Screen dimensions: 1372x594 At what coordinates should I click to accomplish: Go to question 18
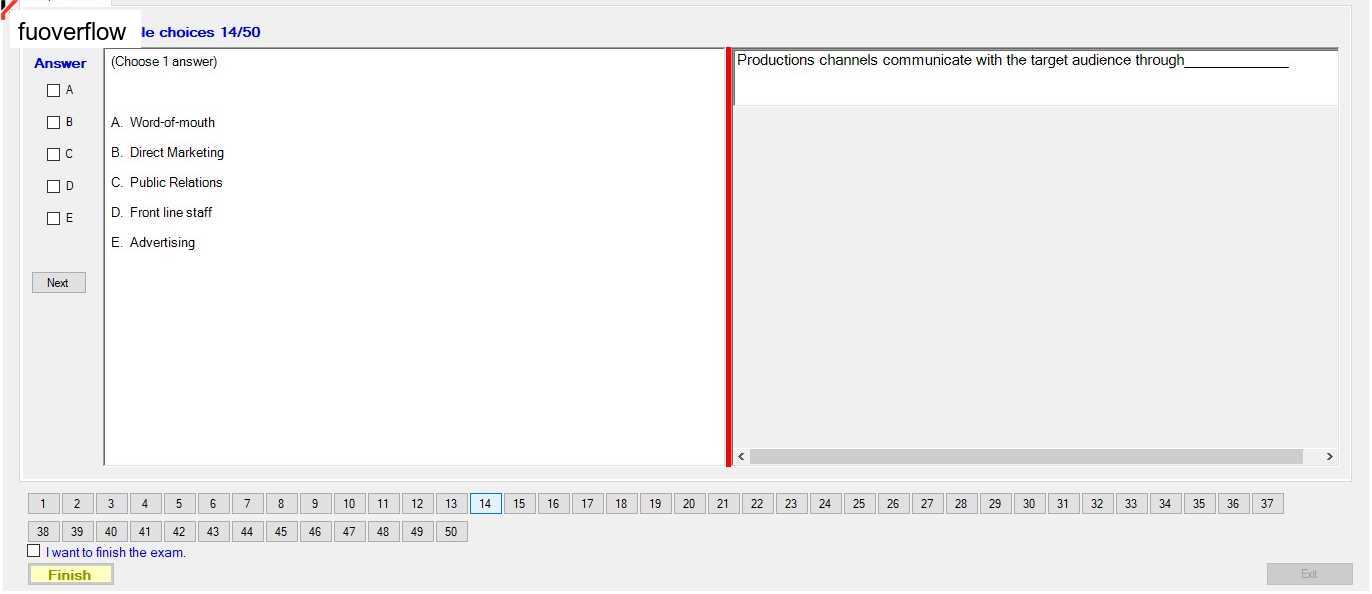pos(621,504)
